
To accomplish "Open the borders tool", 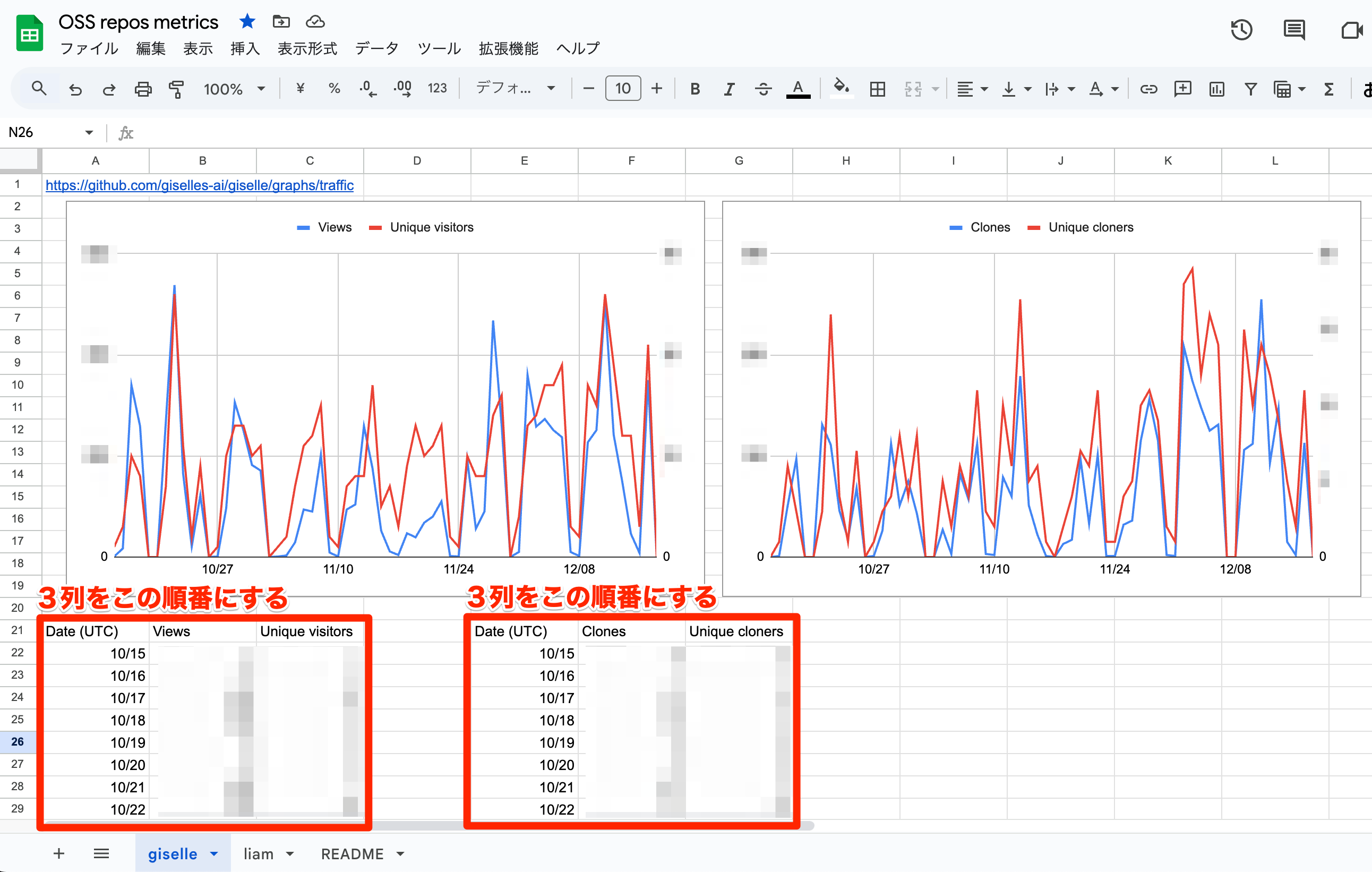I will [878, 88].
